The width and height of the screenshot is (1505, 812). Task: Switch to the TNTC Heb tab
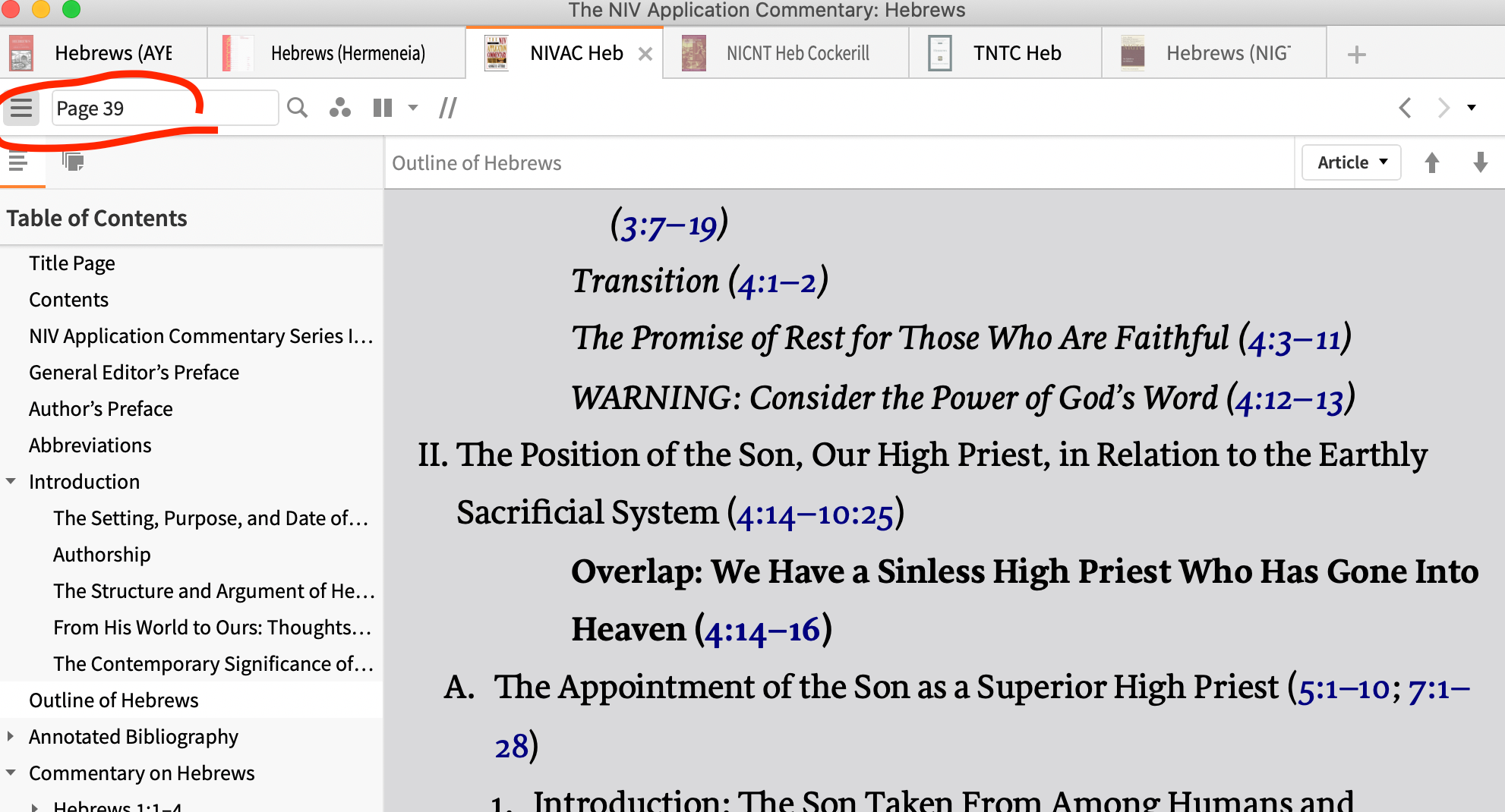point(1005,53)
